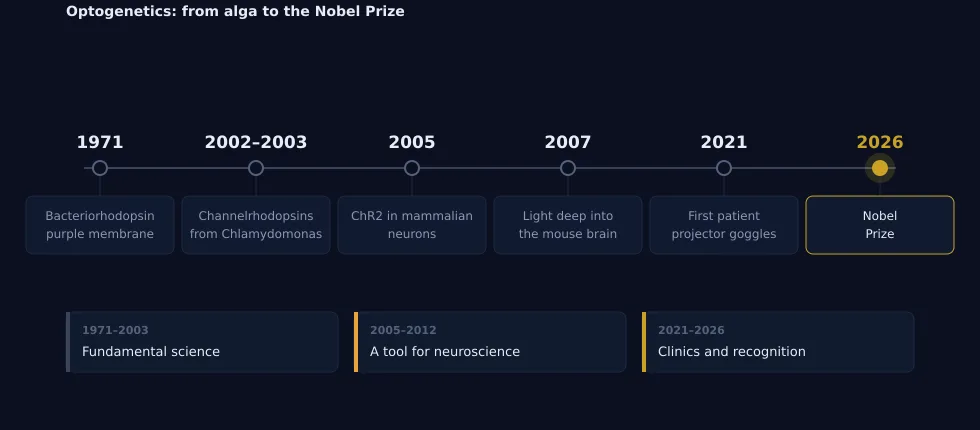Screen dimensions: 980x430
Task: Open the Channelrhodopsins from Chlamydomonas card
Action: click(x=256, y=225)
